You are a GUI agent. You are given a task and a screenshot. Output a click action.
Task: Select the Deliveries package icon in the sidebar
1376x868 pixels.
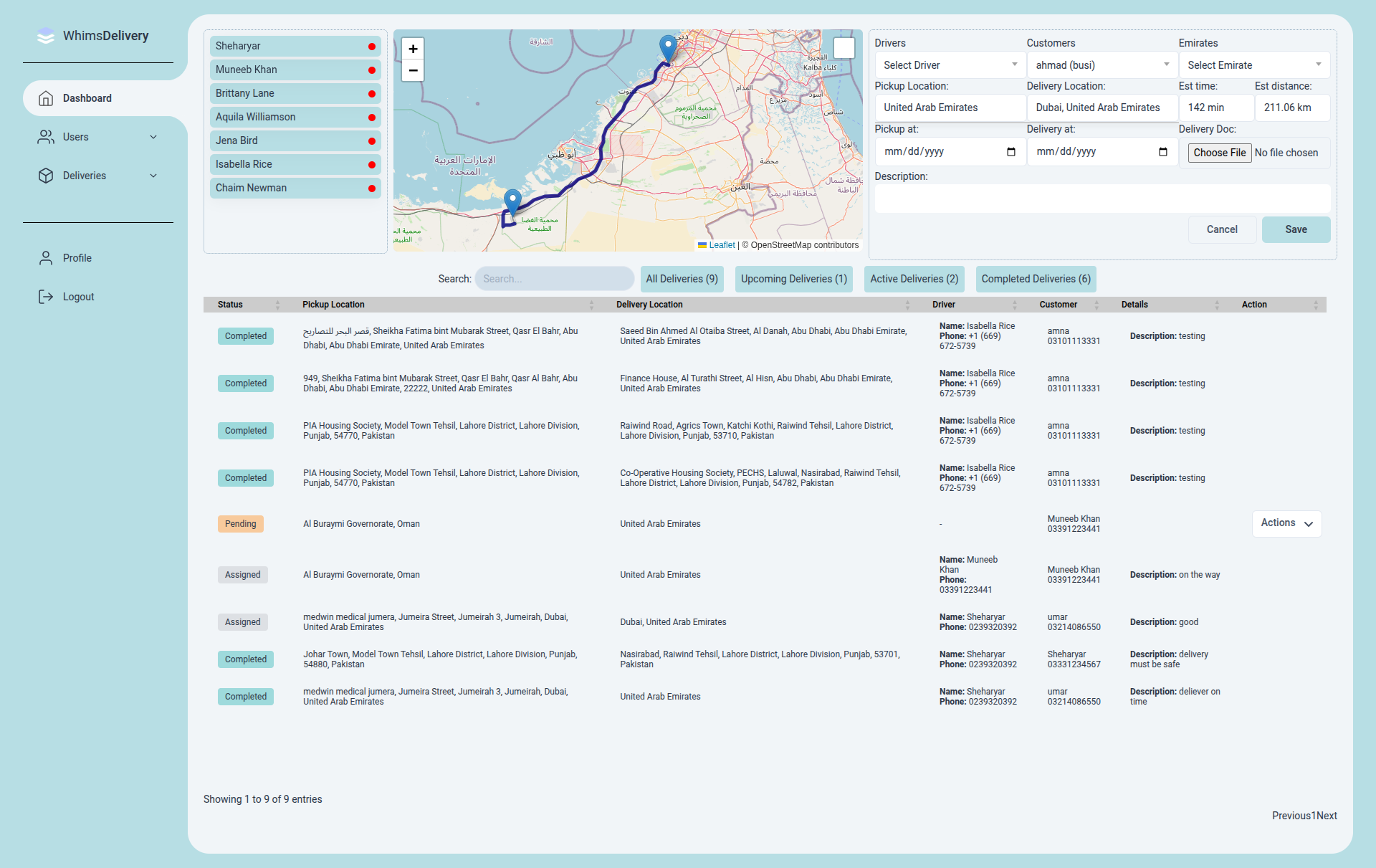46,176
